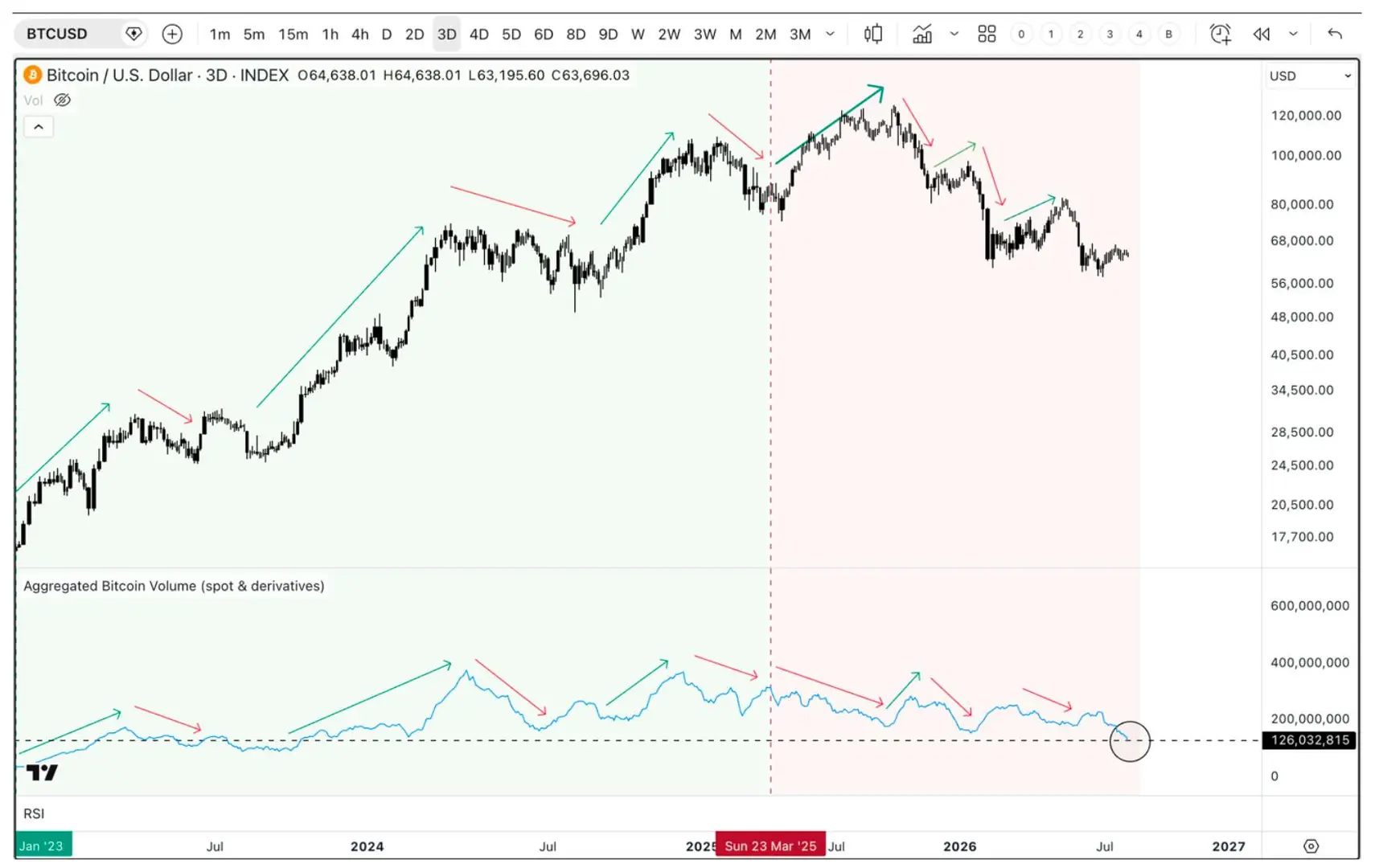Click the 100,000.00 price axis label

coord(1306,156)
